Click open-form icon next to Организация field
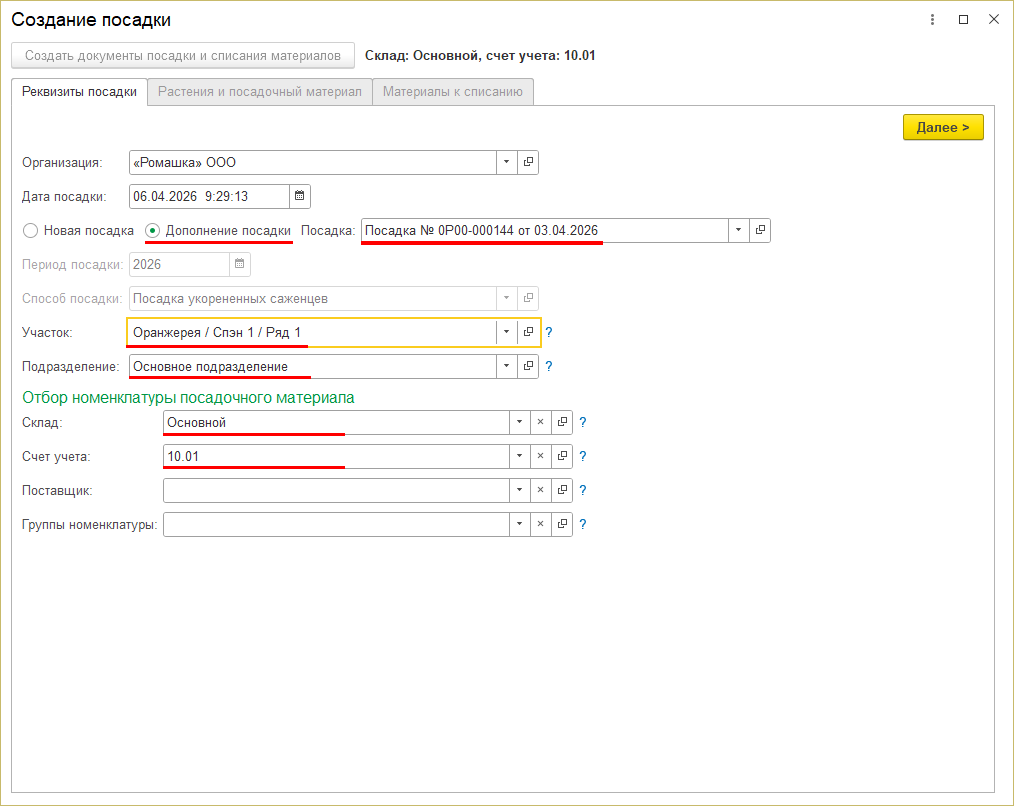The height and width of the screenshot is (806, 1014). [x=528, y=162]
